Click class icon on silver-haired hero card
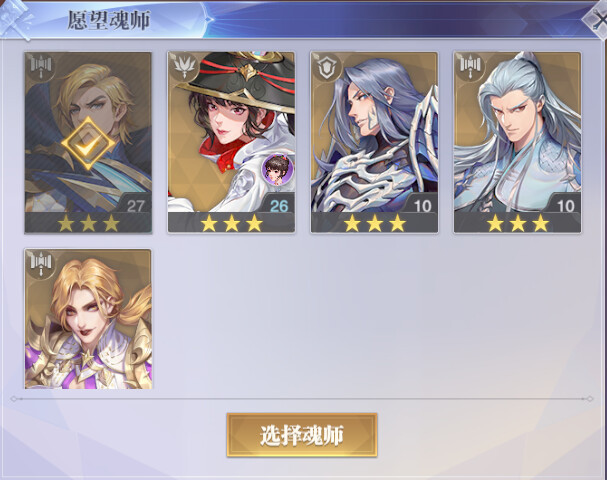The height and width of the screenshot is (480, 607). pyautogui.click(x=471, y=67)
